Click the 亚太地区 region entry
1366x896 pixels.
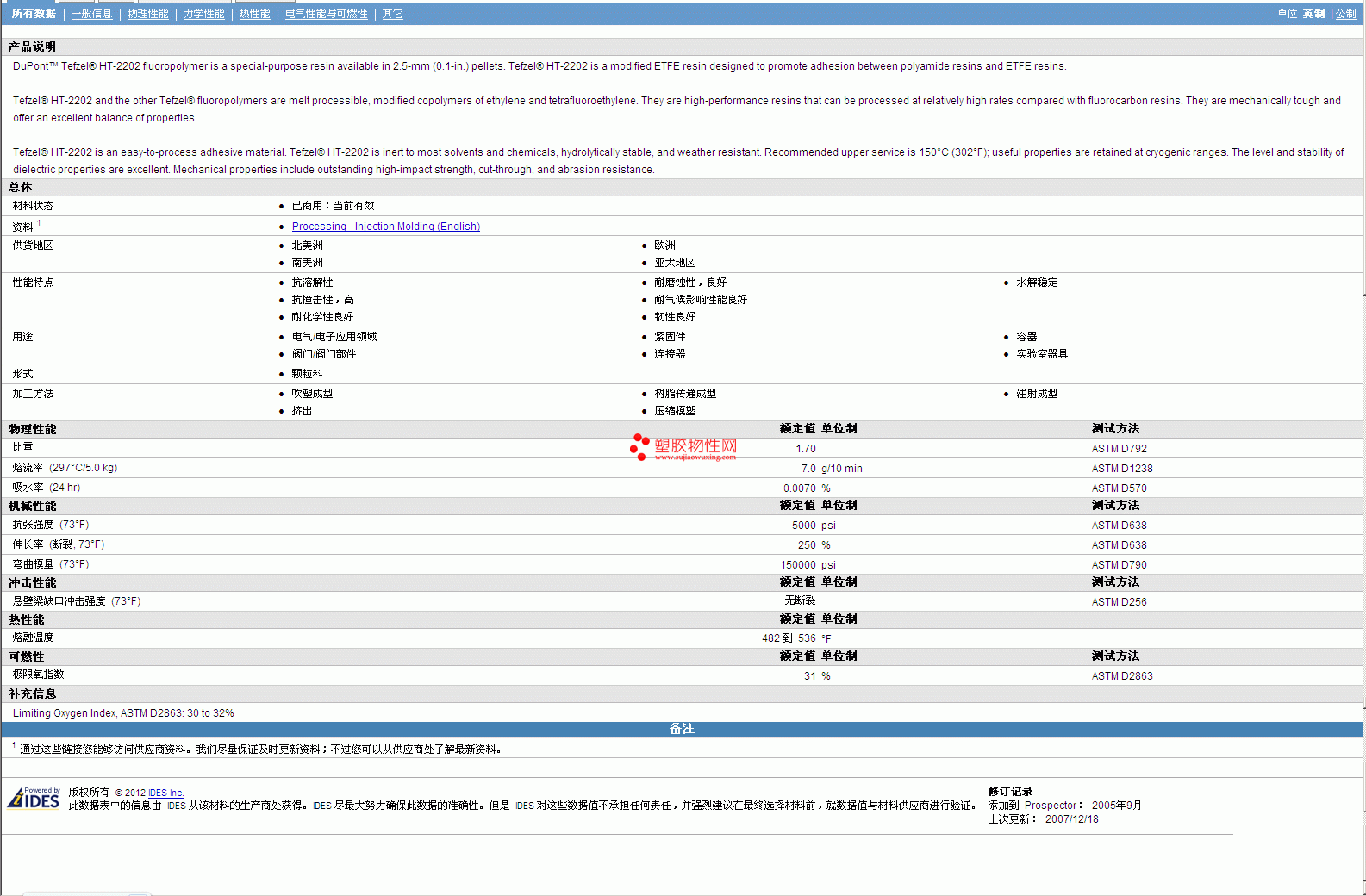(674, 263)
